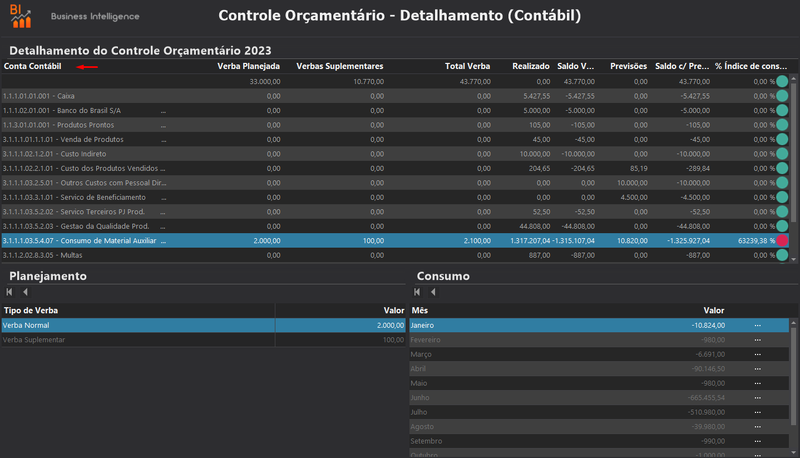Viewport: 800px width, 458px height.
Task: Open ellipsis for Junho consumption row
Action: coord(758,398)
